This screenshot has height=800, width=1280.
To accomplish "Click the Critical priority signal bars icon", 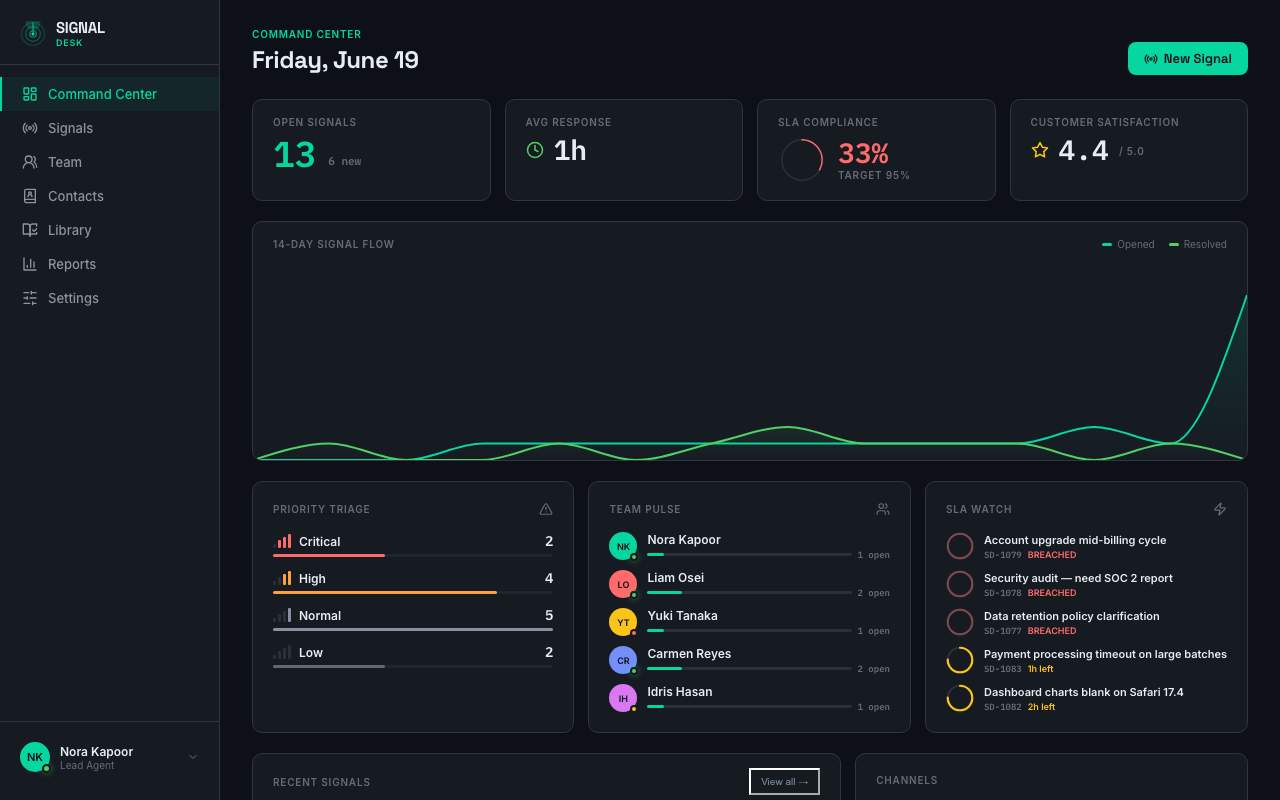I will [x=282, y=541].
